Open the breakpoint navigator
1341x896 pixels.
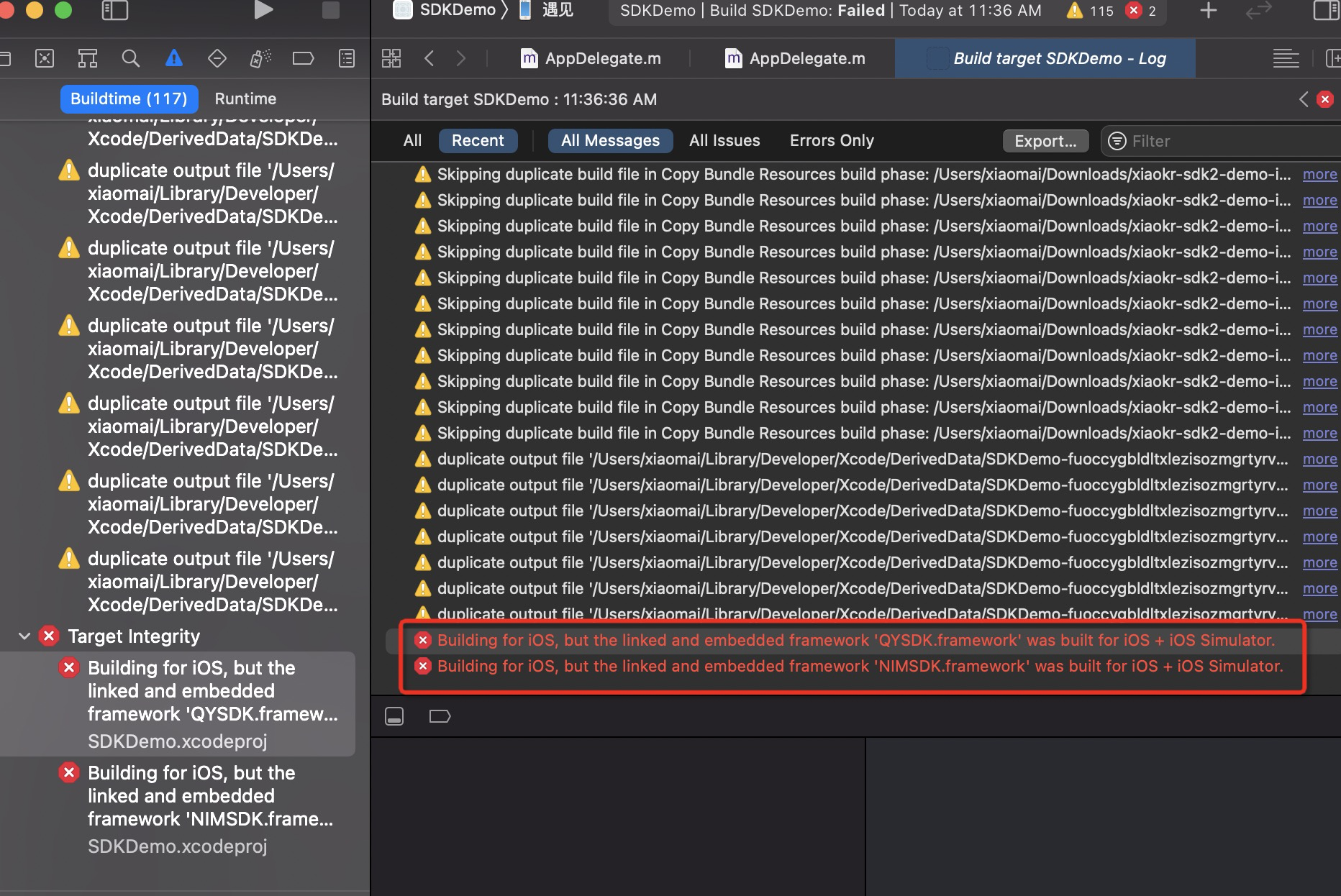click(304, 58)
